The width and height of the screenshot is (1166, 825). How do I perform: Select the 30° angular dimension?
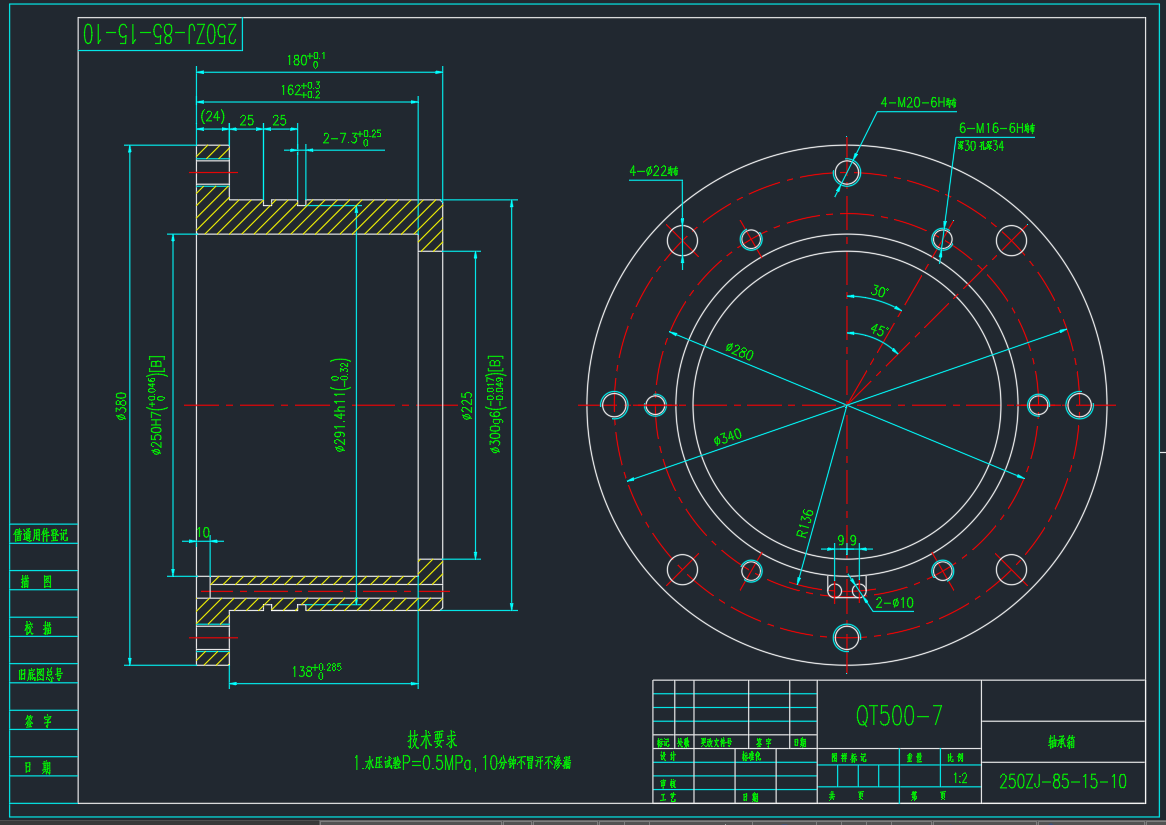click(x=879, y=292)
